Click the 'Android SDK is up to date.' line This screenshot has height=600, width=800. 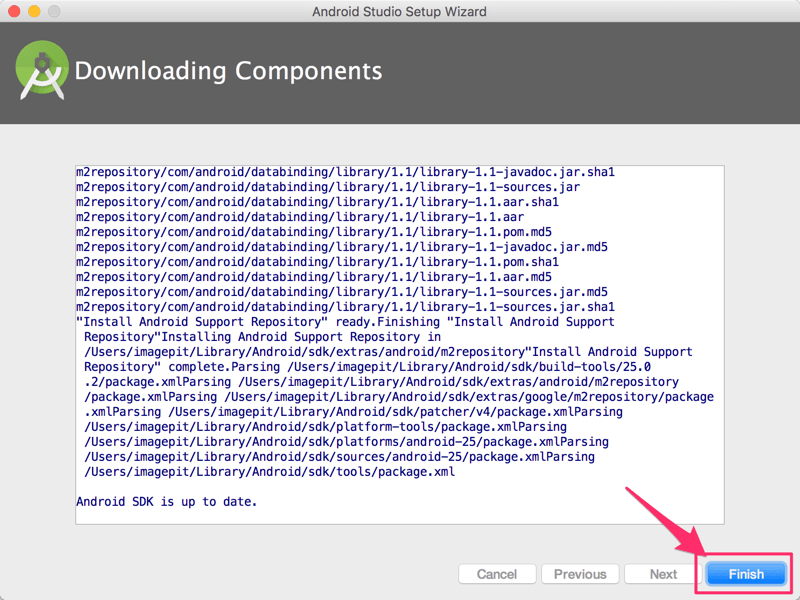(166, 502)
